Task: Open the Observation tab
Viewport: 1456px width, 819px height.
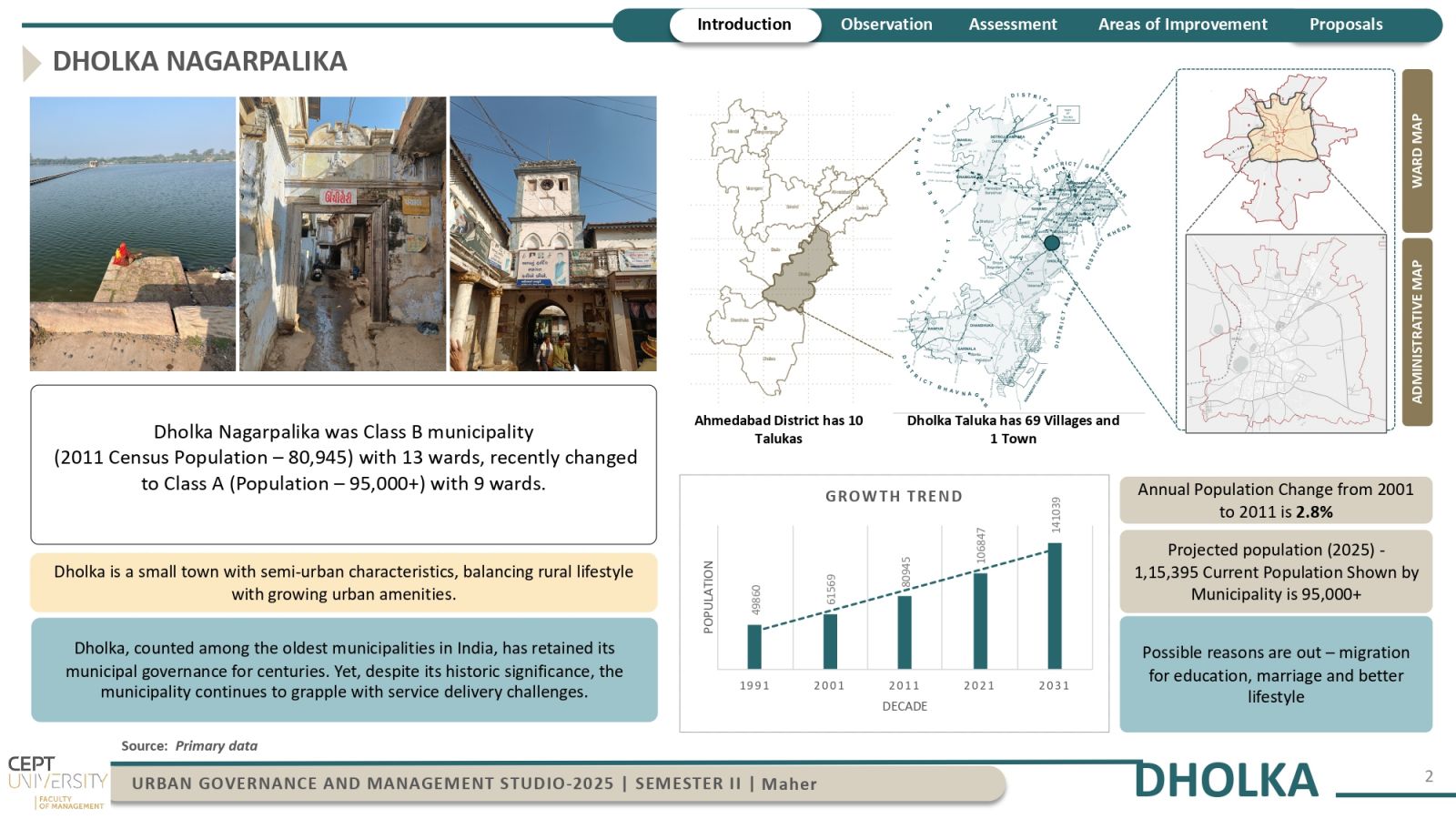Action: 886,25
